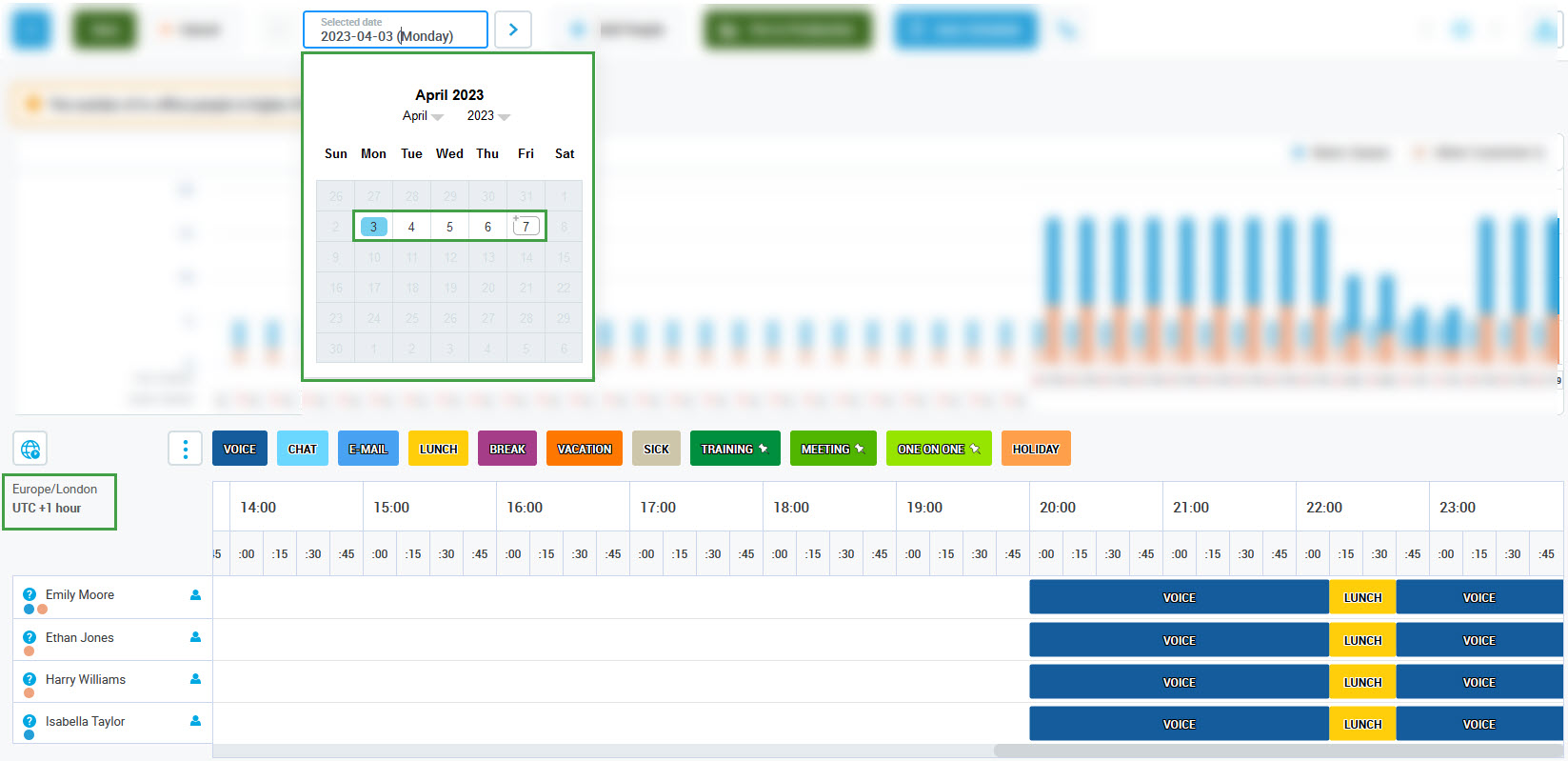Click the timezone globe icon

pyautogui.click(x=30, y=449)
